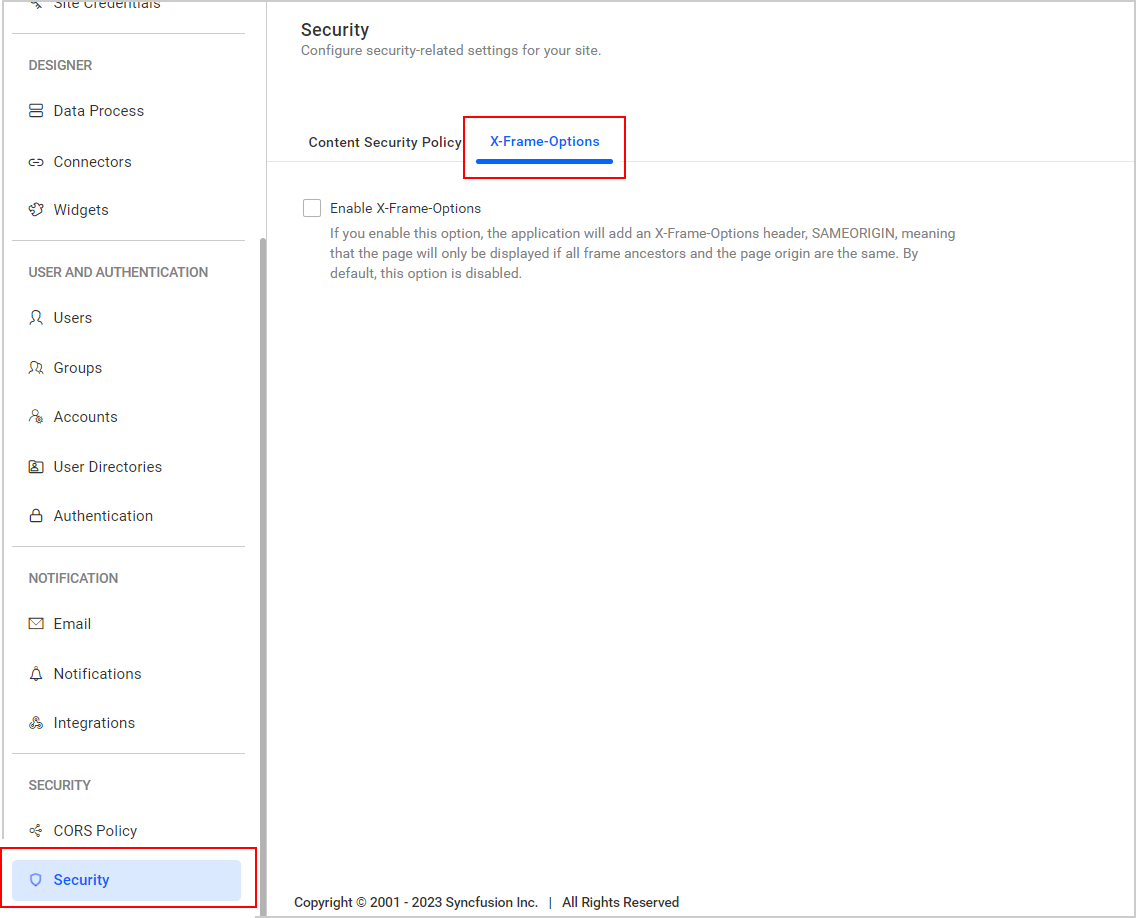Click the Authentication padlock icon

click(x=36, y=515)
